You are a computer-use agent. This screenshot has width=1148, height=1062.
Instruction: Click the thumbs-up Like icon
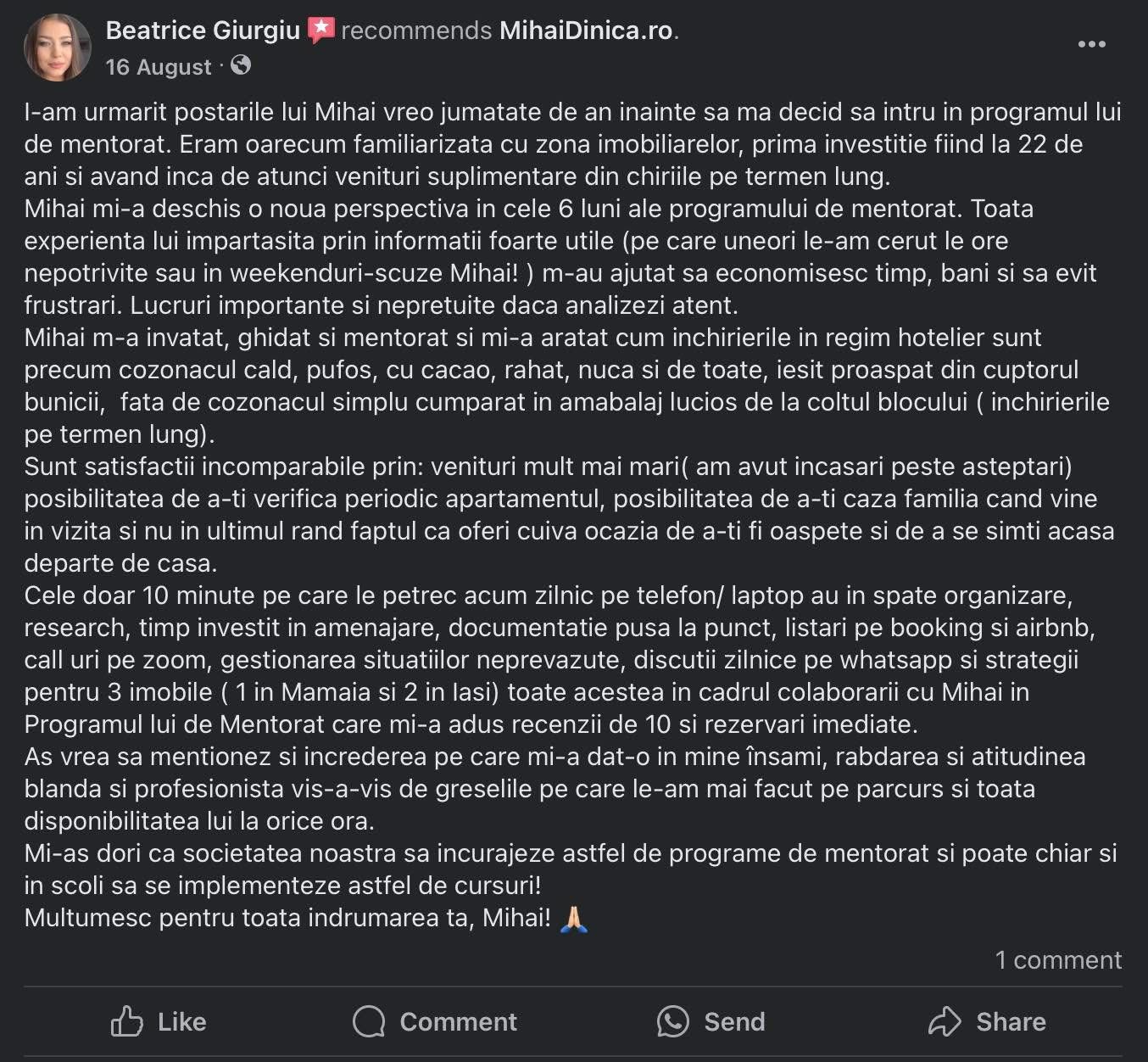coord(127,1021)
